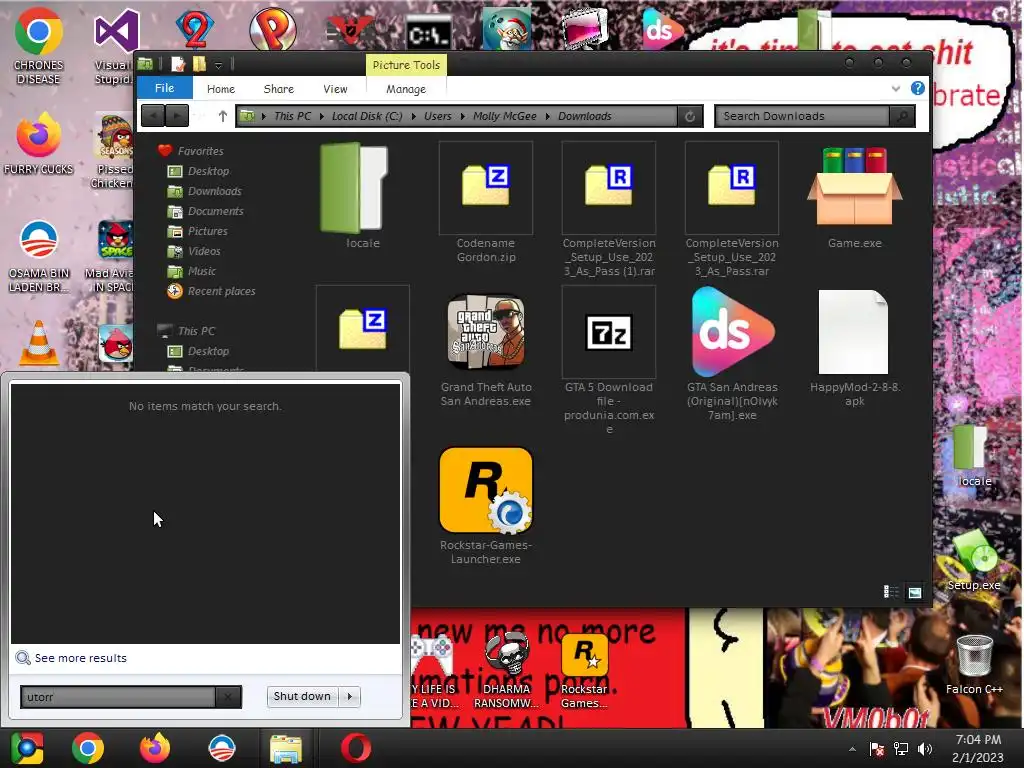Expand path arrow after Local Disk (C:)
The image size is (1024, 768).
pyautogui.click(x=413, y=116)
